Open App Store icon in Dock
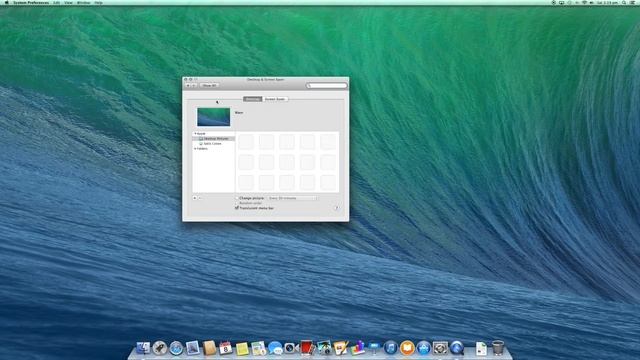 424,348
